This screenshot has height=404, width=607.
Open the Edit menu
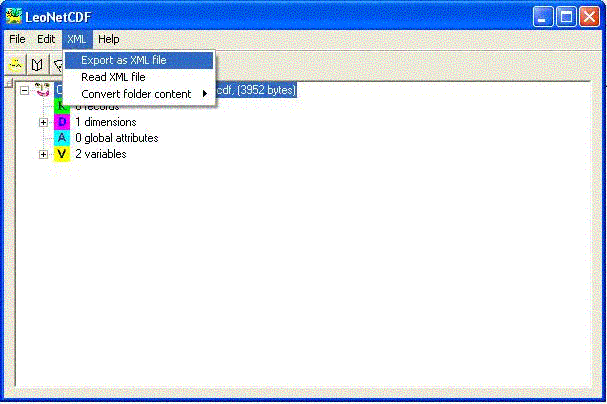(x=46, y=39)
